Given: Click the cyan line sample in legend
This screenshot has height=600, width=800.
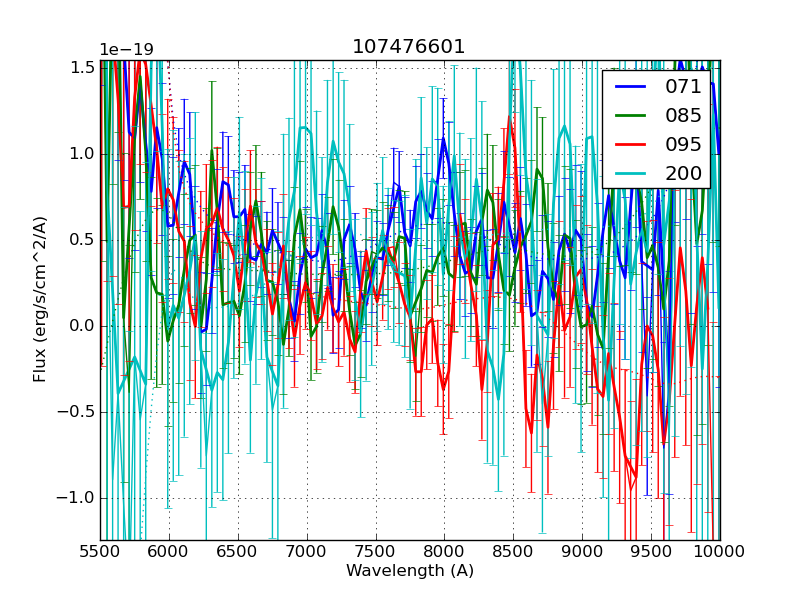Looking at the screenshot, I should pyautogui.click(x=630, y=172).
